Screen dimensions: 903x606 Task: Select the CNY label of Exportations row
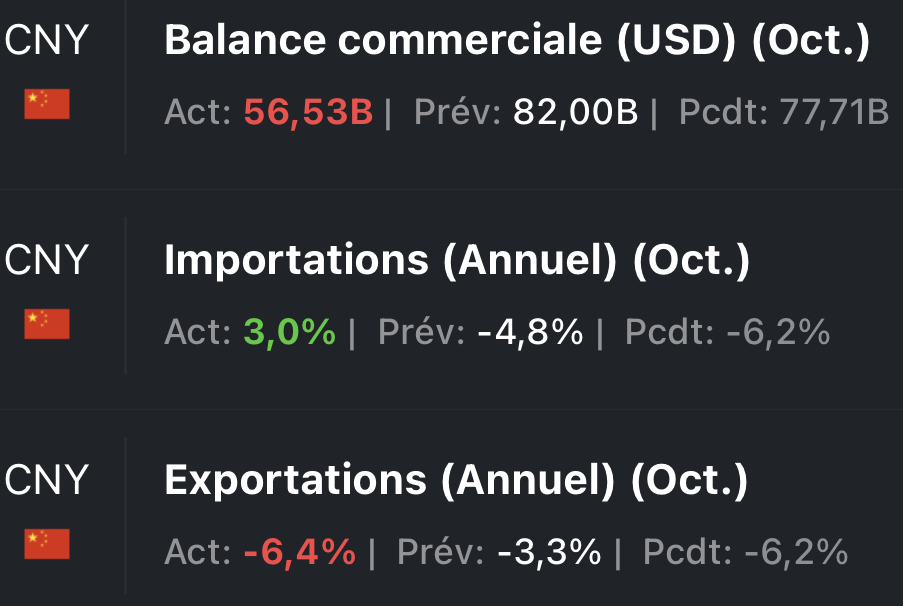[x=47, y=481]
